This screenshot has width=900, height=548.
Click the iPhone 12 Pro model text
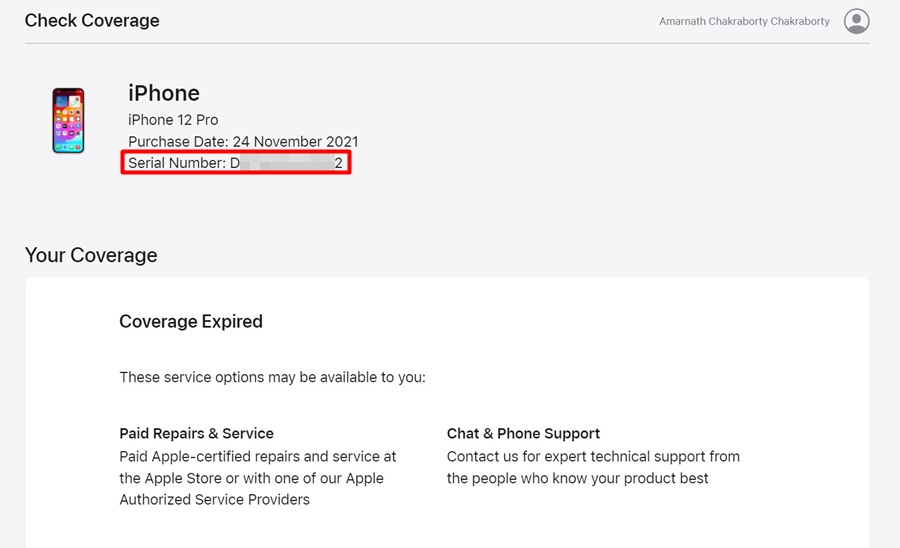pyautogui.click(x=173, y=120)
